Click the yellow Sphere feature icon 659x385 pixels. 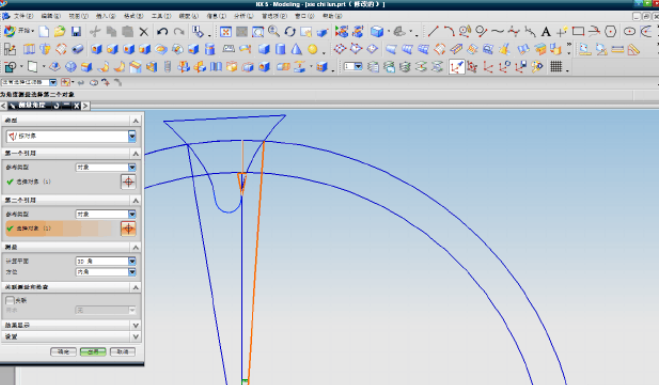coord(312,49)
